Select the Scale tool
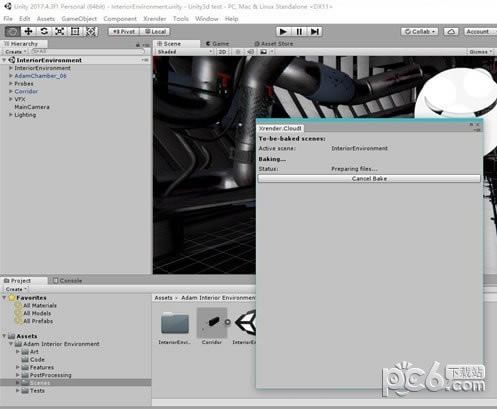 pyautogui.click(x=60, y=32)
